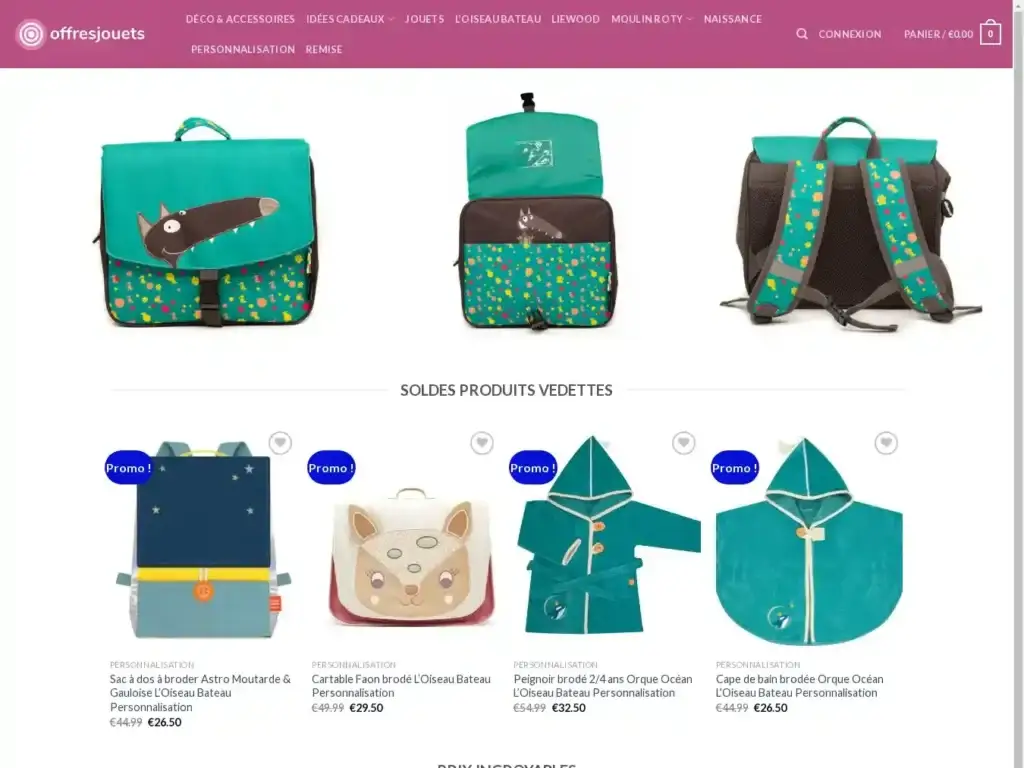Go to the Liewood menu item
Viewport: 1024px width, 768px height.
point(575,19)
